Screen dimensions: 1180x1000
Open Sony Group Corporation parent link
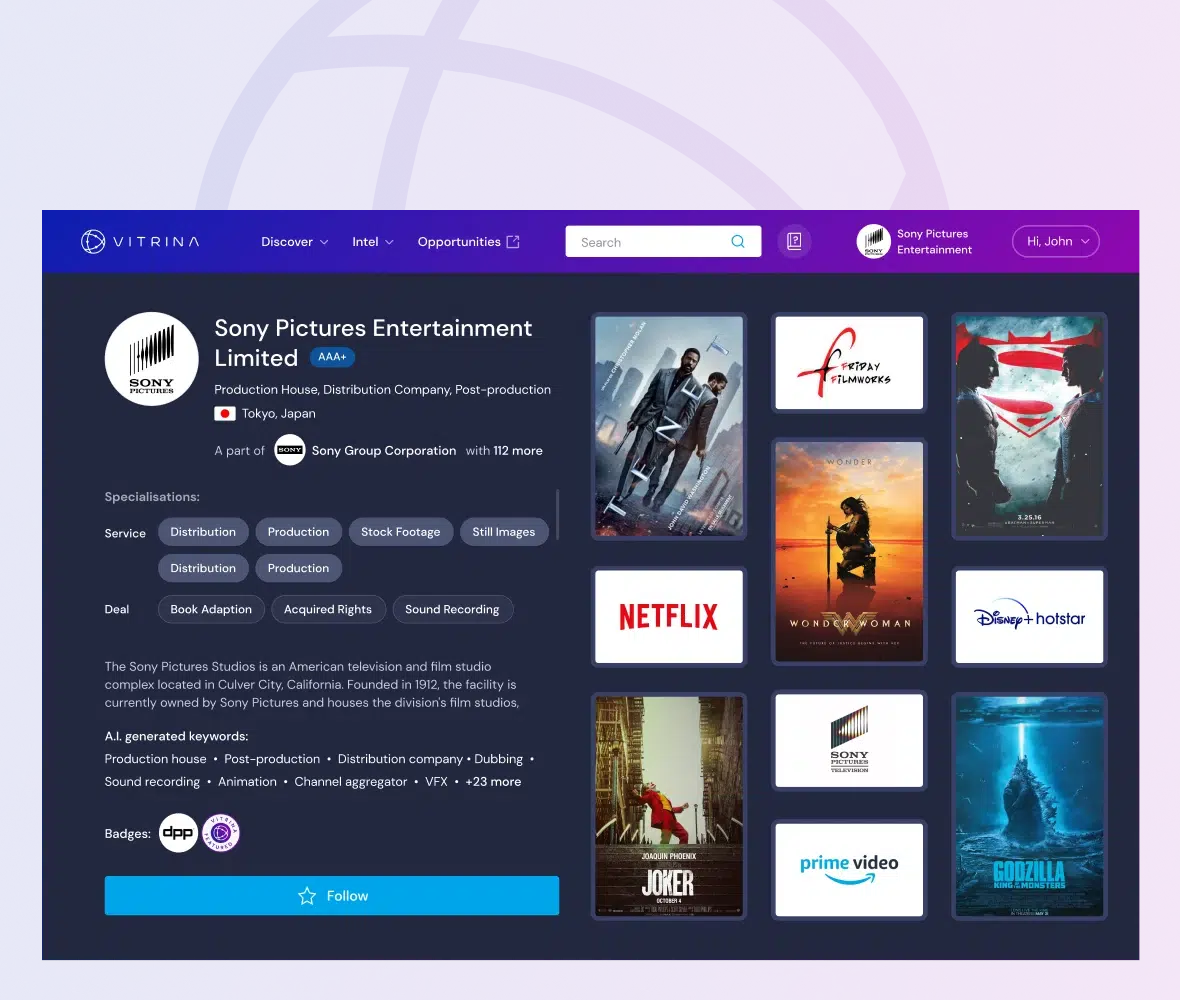tap(384, 450)
